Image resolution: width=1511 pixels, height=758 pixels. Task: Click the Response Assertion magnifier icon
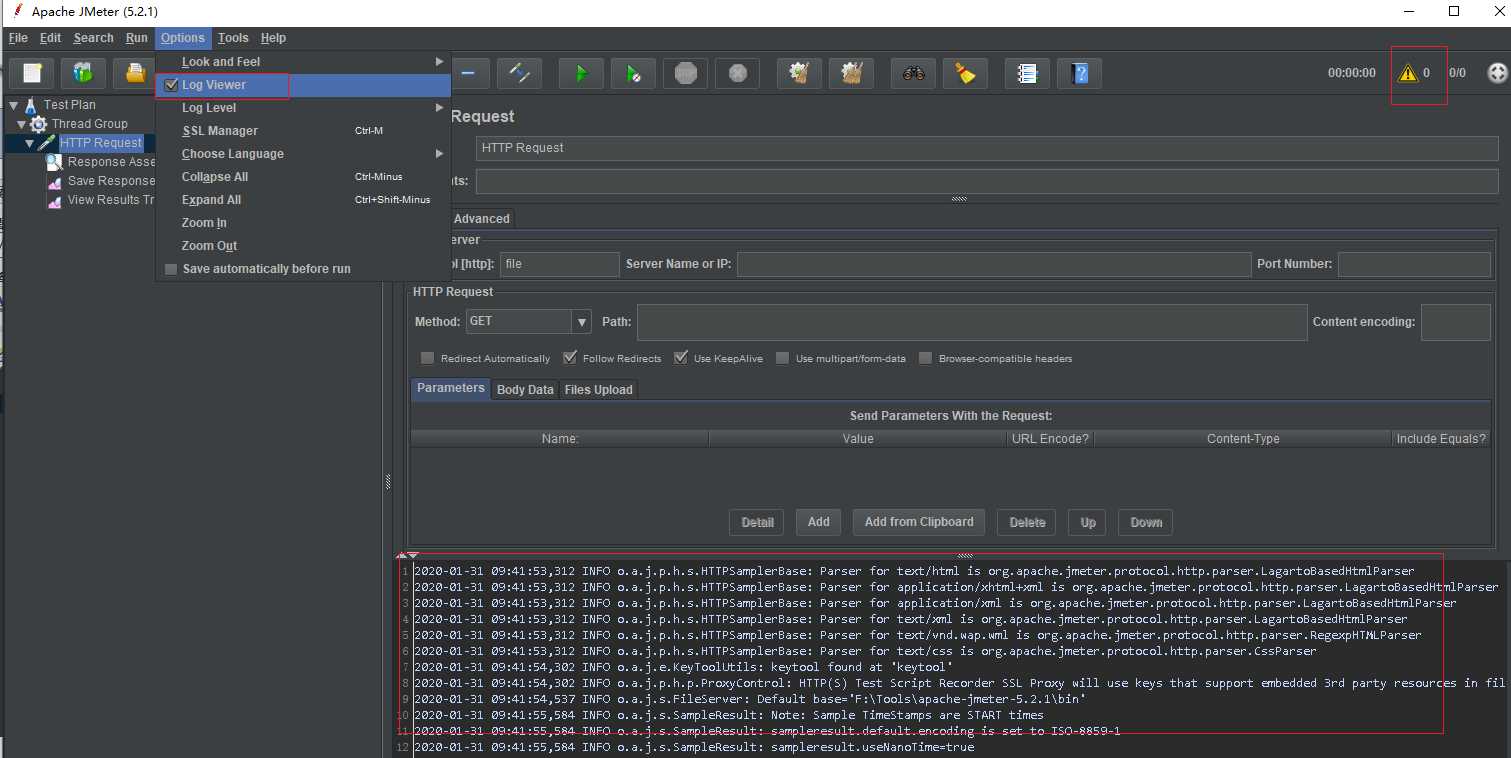[55, 162]
